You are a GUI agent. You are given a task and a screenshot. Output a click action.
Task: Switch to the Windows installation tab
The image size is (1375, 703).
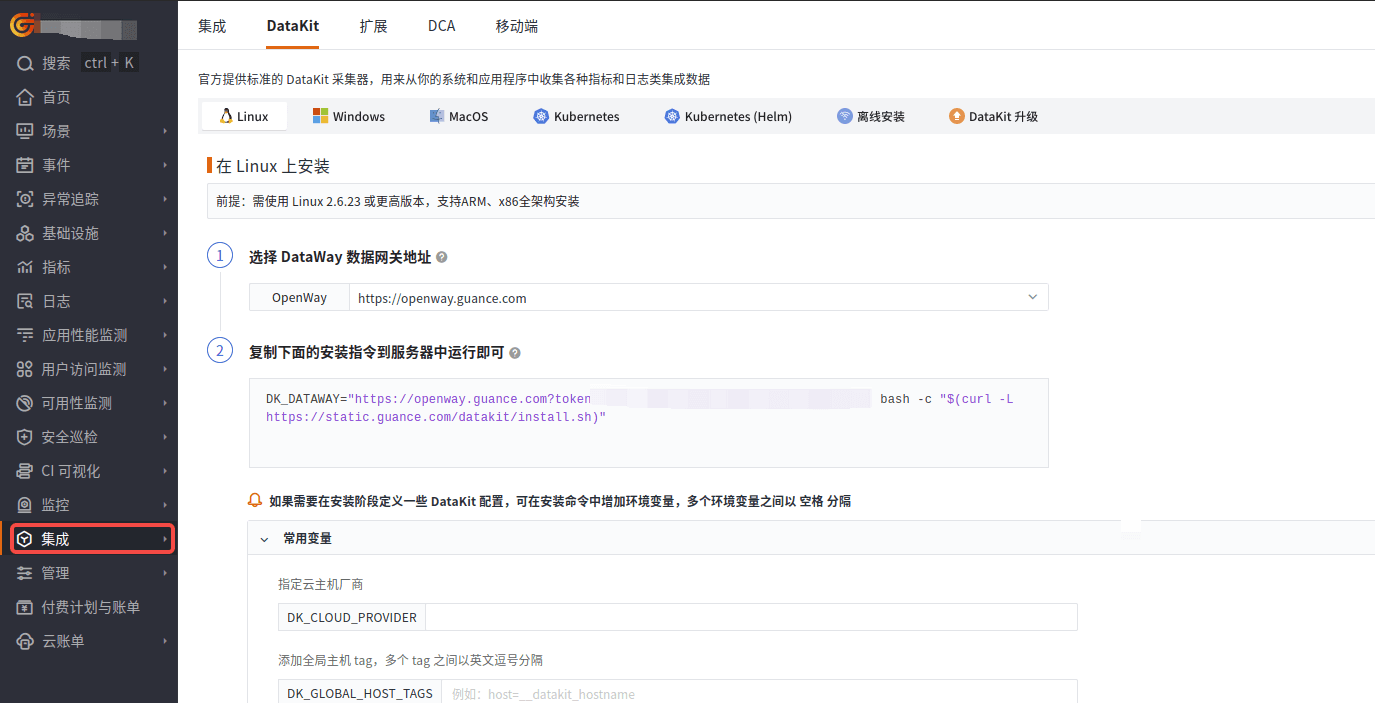(x=348, y=115)
